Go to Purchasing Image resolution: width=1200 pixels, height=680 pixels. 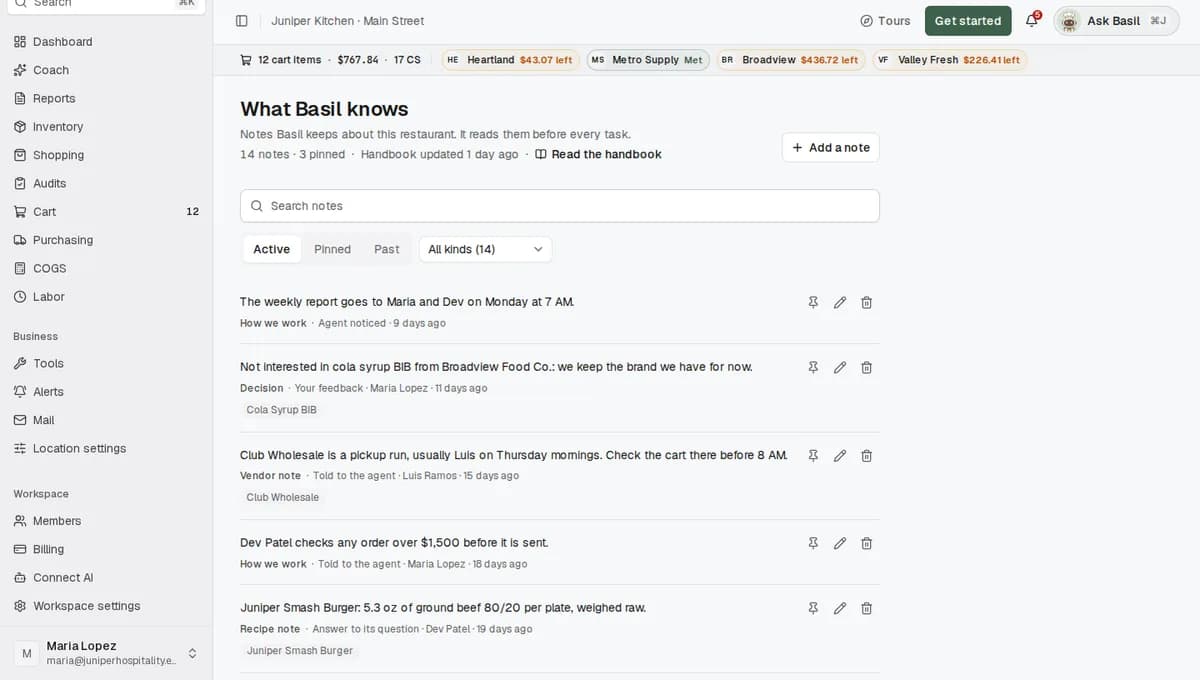click(x=106, y=240)
